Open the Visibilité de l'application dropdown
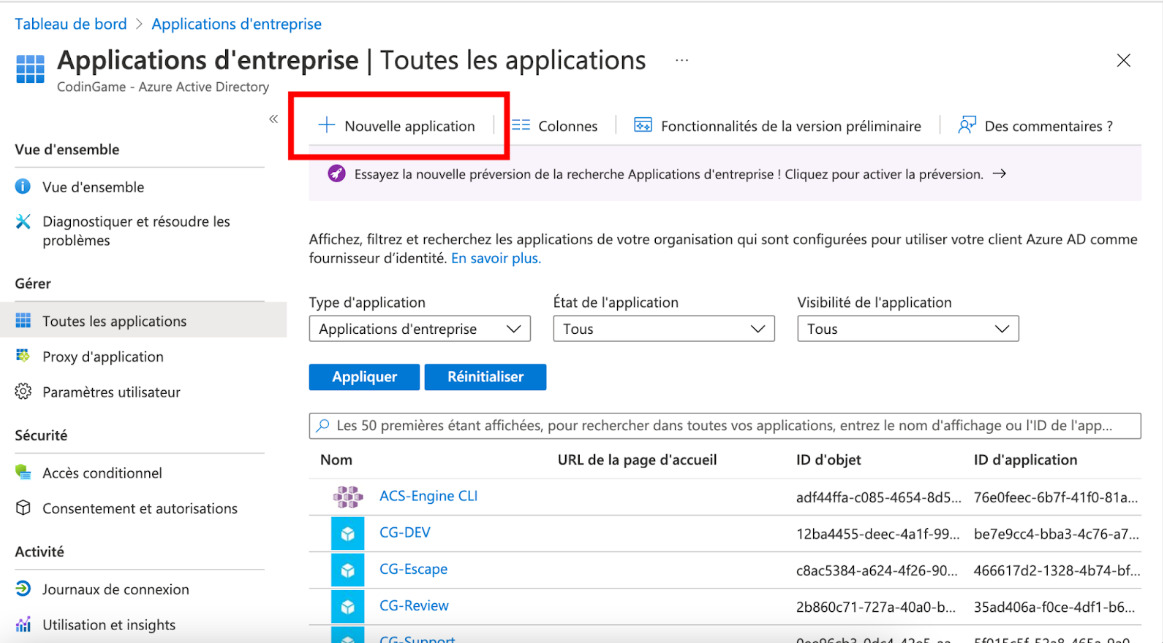Screen dimensions: 1163x643 coord(907,328)
